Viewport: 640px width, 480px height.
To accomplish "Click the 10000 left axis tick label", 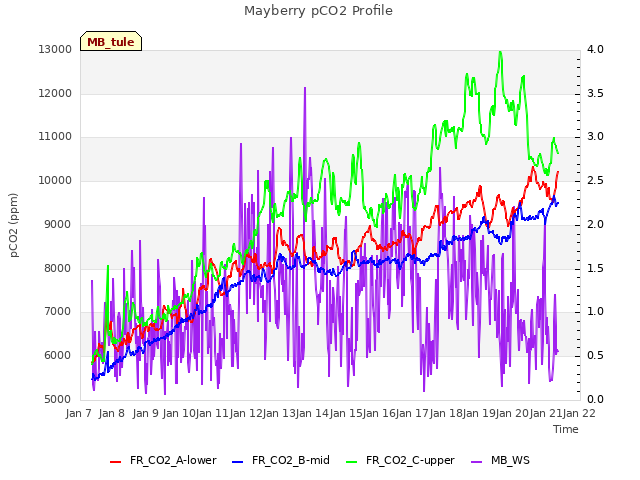I will click(55, 180).
